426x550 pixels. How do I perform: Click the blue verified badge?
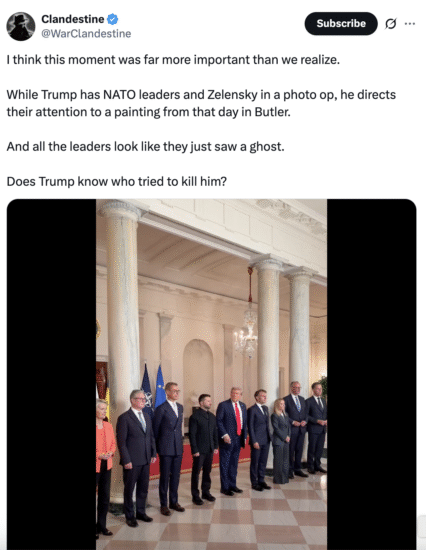pyautogui.click(x=113, y=19)
